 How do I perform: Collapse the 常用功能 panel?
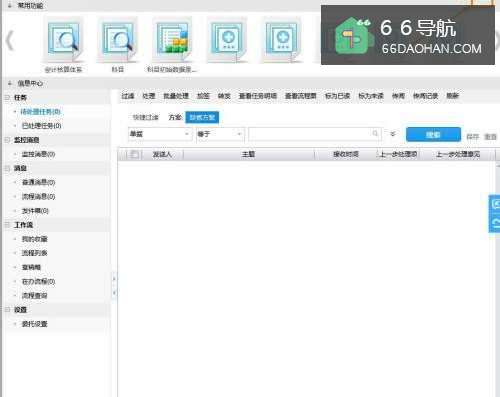pos(10,5)
